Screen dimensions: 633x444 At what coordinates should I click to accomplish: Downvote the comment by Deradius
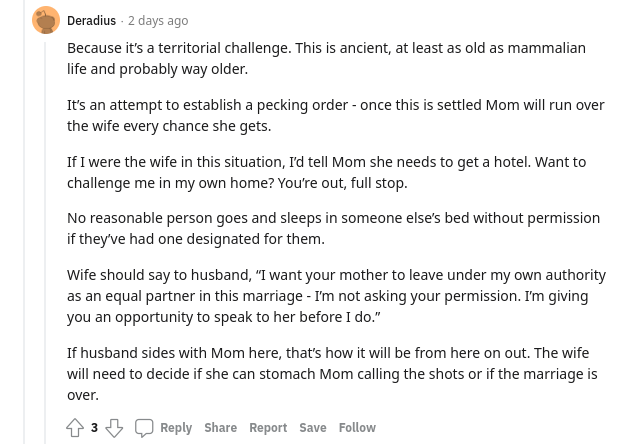[114, 427]
